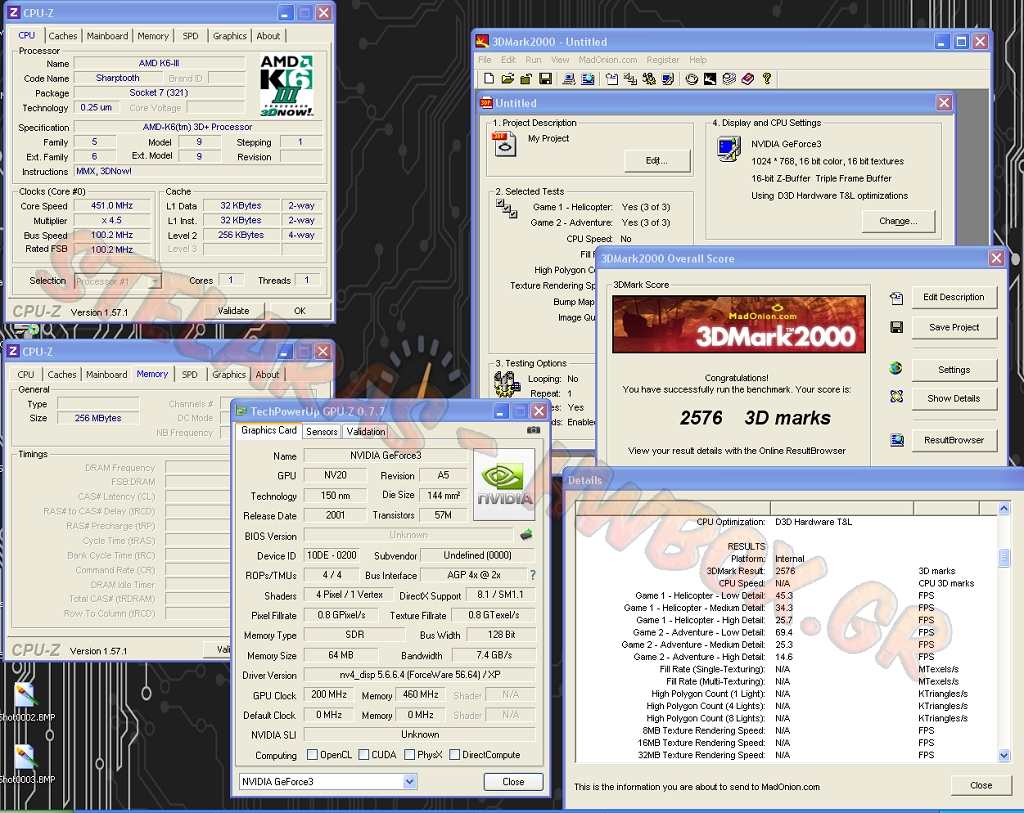Switch to Mainboard tab in top CPU-Z window
The height and width of the screenshot is (813, 1024).
[x=107, y=36]
